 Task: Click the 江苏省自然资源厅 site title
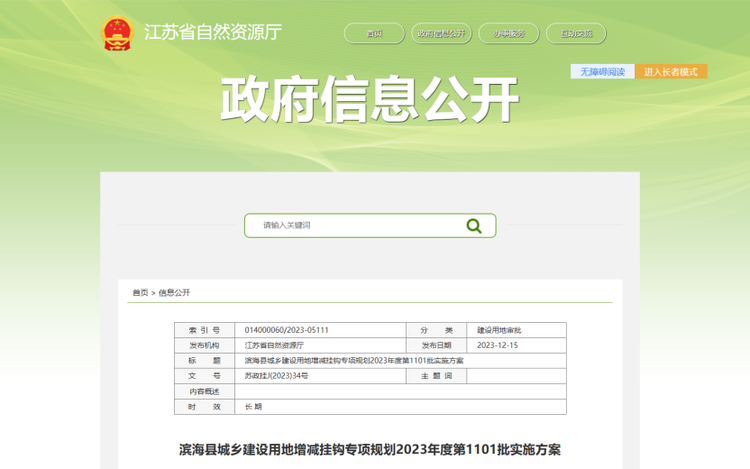(x=213, y=32)
